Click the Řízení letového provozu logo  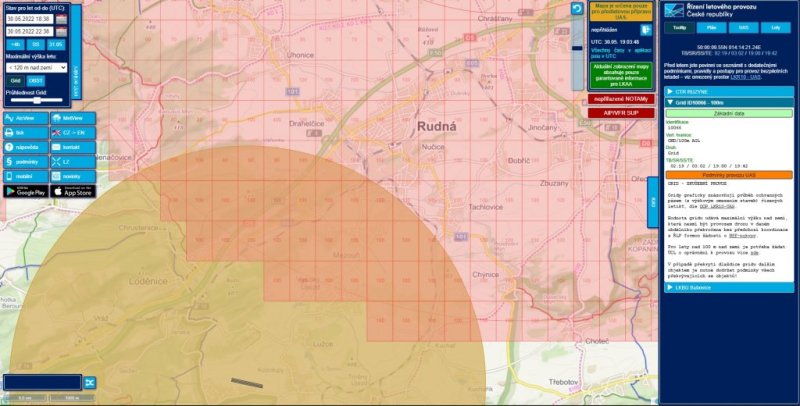coord(674,10)
